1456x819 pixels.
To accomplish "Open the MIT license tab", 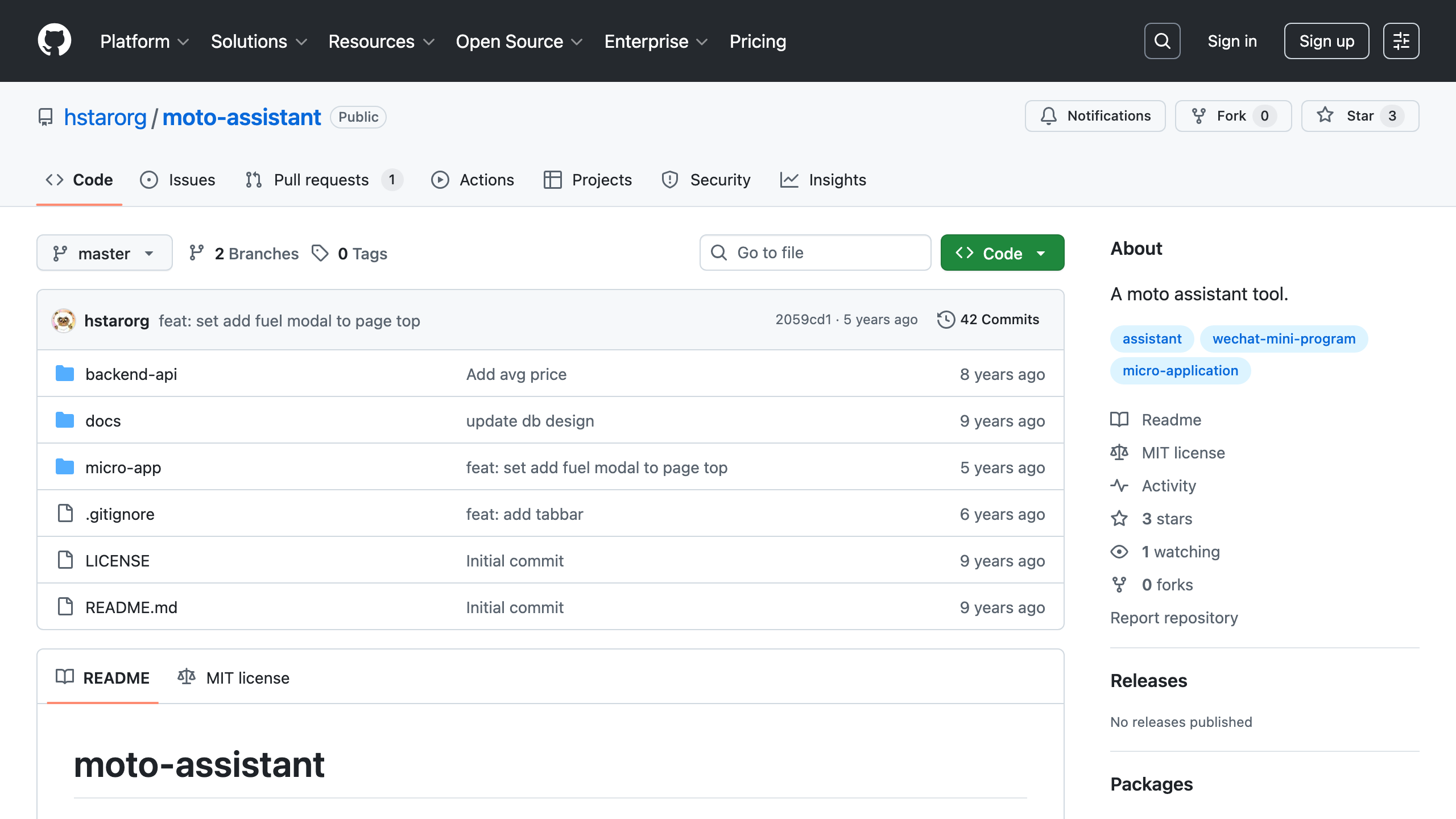I will 234,678.
